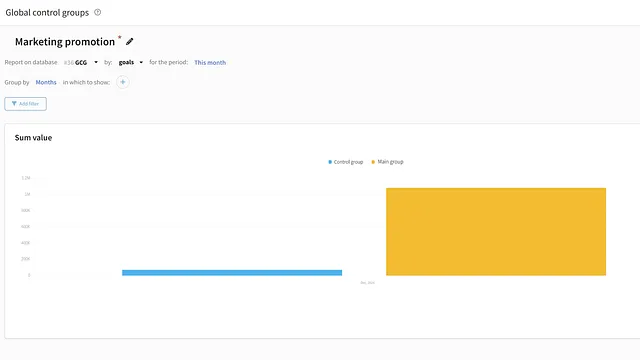Open the help icon beside Global control groups
Screen dimensions: 640x360
point(98,12)
